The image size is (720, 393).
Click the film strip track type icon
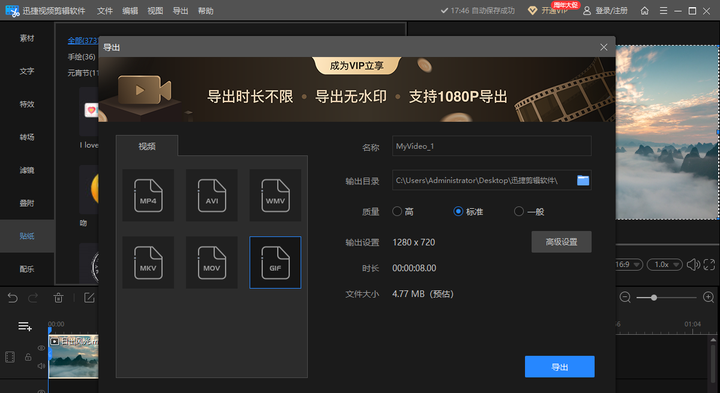tap(10, 357)
